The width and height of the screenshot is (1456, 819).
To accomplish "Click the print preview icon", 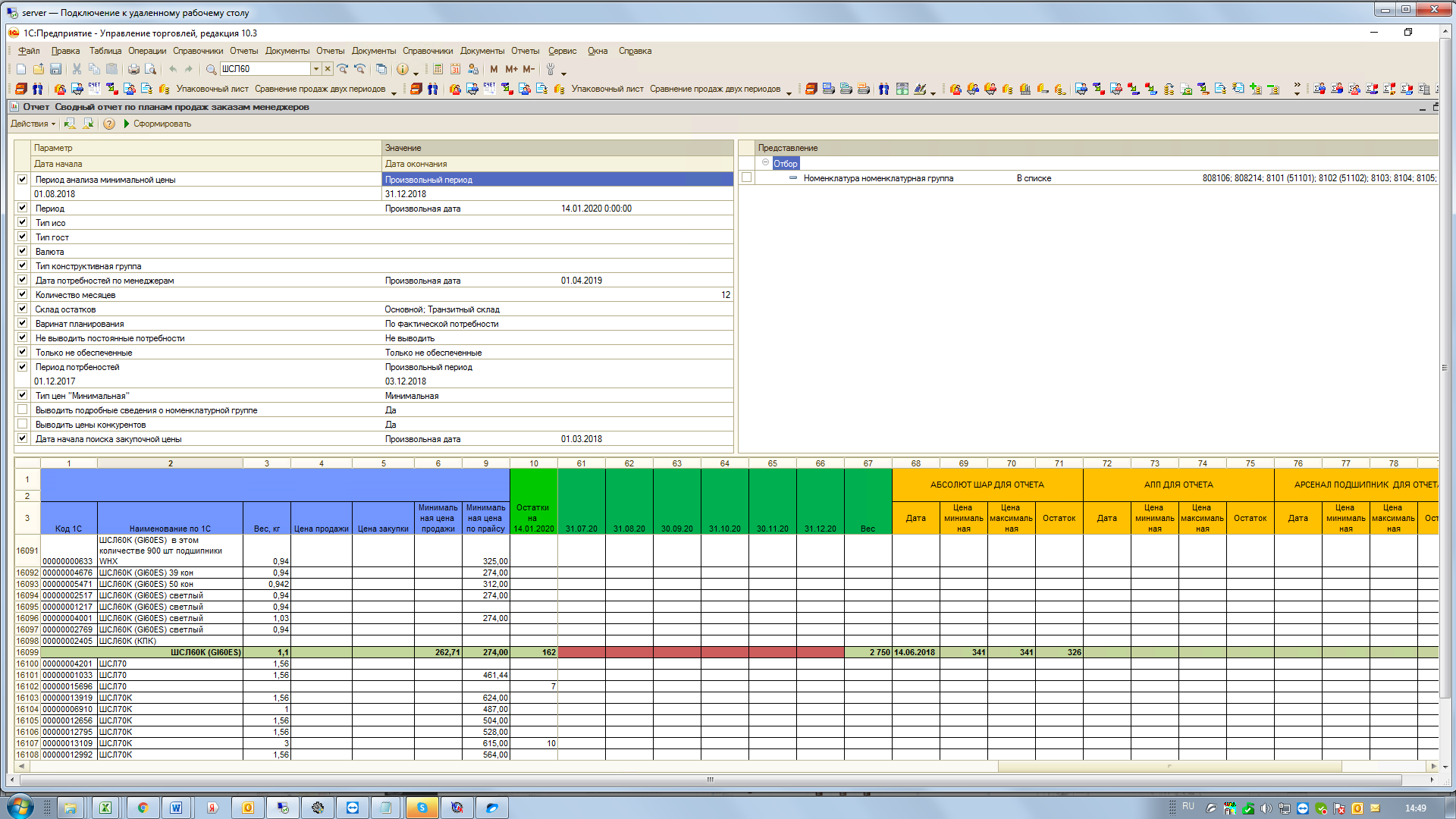I will [150, 69].
